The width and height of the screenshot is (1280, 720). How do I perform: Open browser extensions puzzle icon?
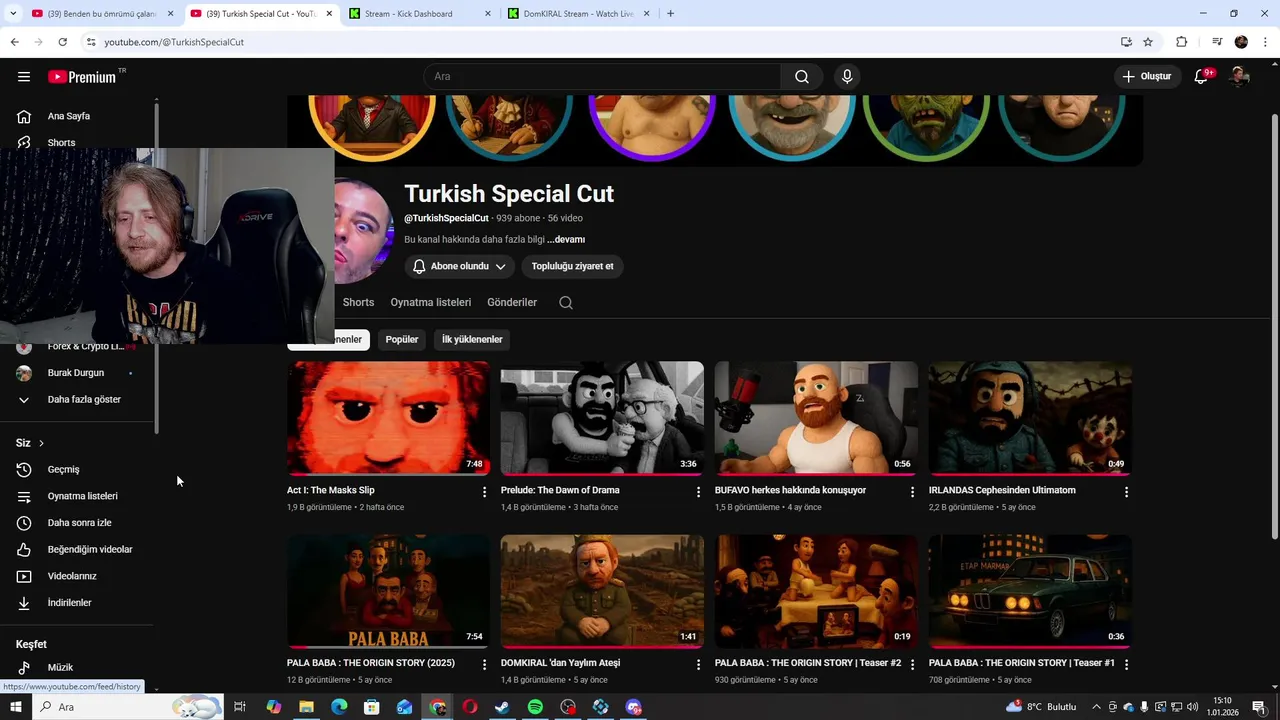(x=1182, y=42)
